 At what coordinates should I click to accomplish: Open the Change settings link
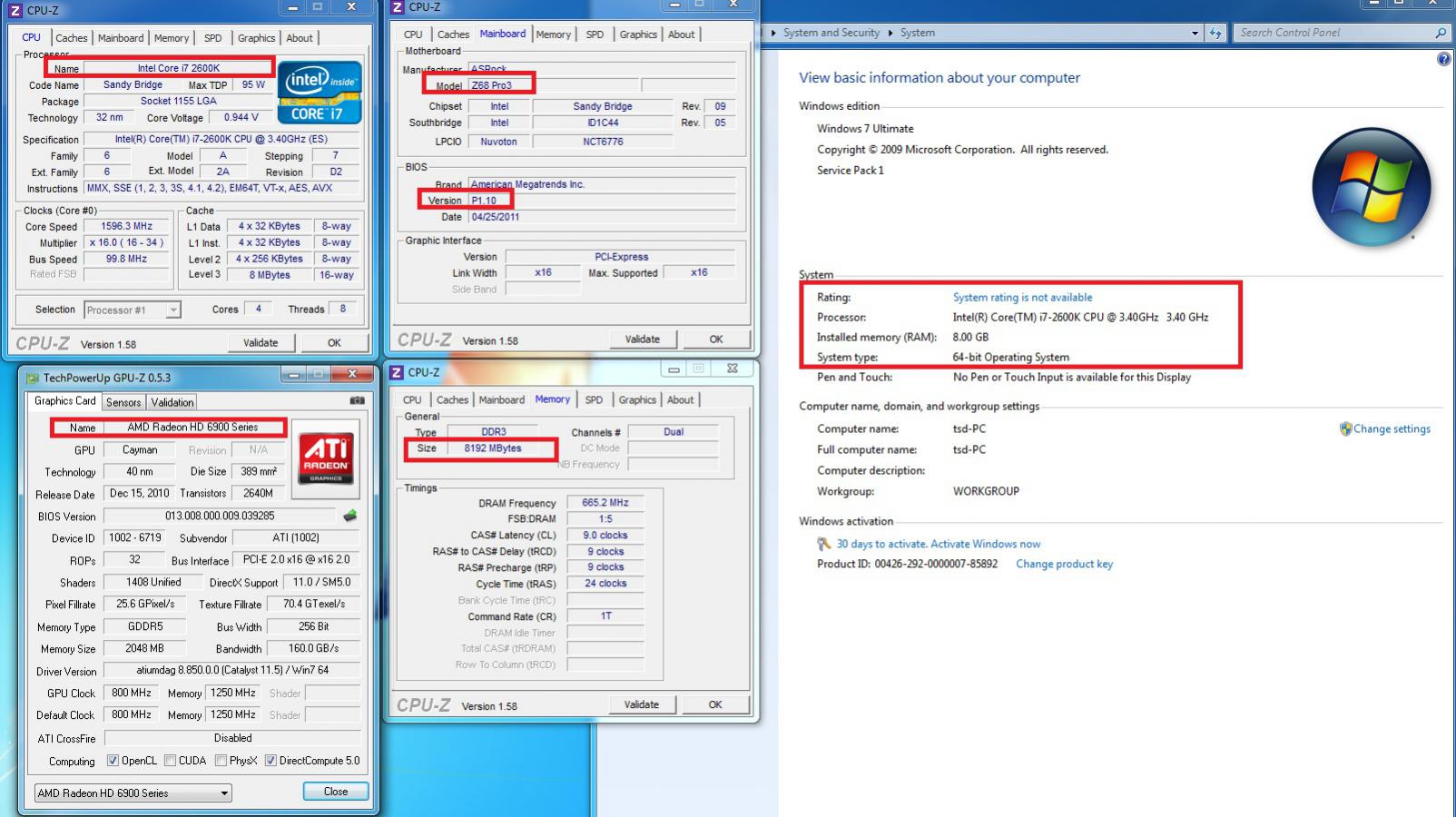click(1392, 429)
